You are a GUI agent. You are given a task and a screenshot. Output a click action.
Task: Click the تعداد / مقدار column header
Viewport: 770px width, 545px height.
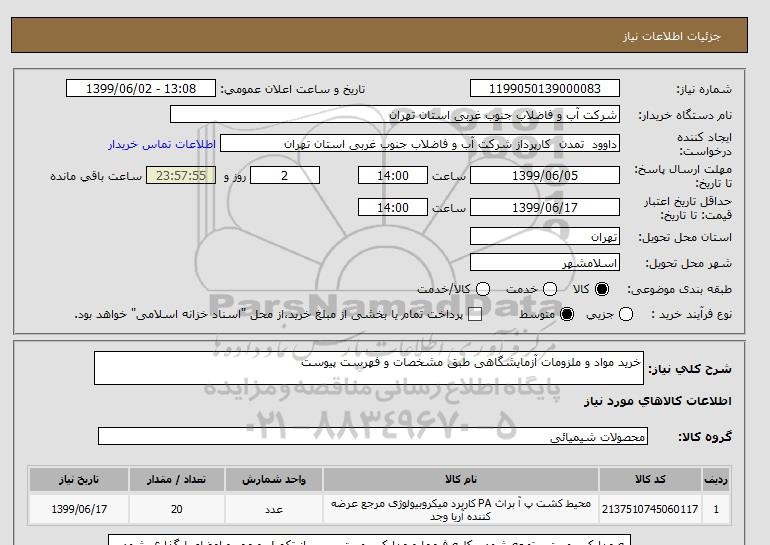(177, 480)
